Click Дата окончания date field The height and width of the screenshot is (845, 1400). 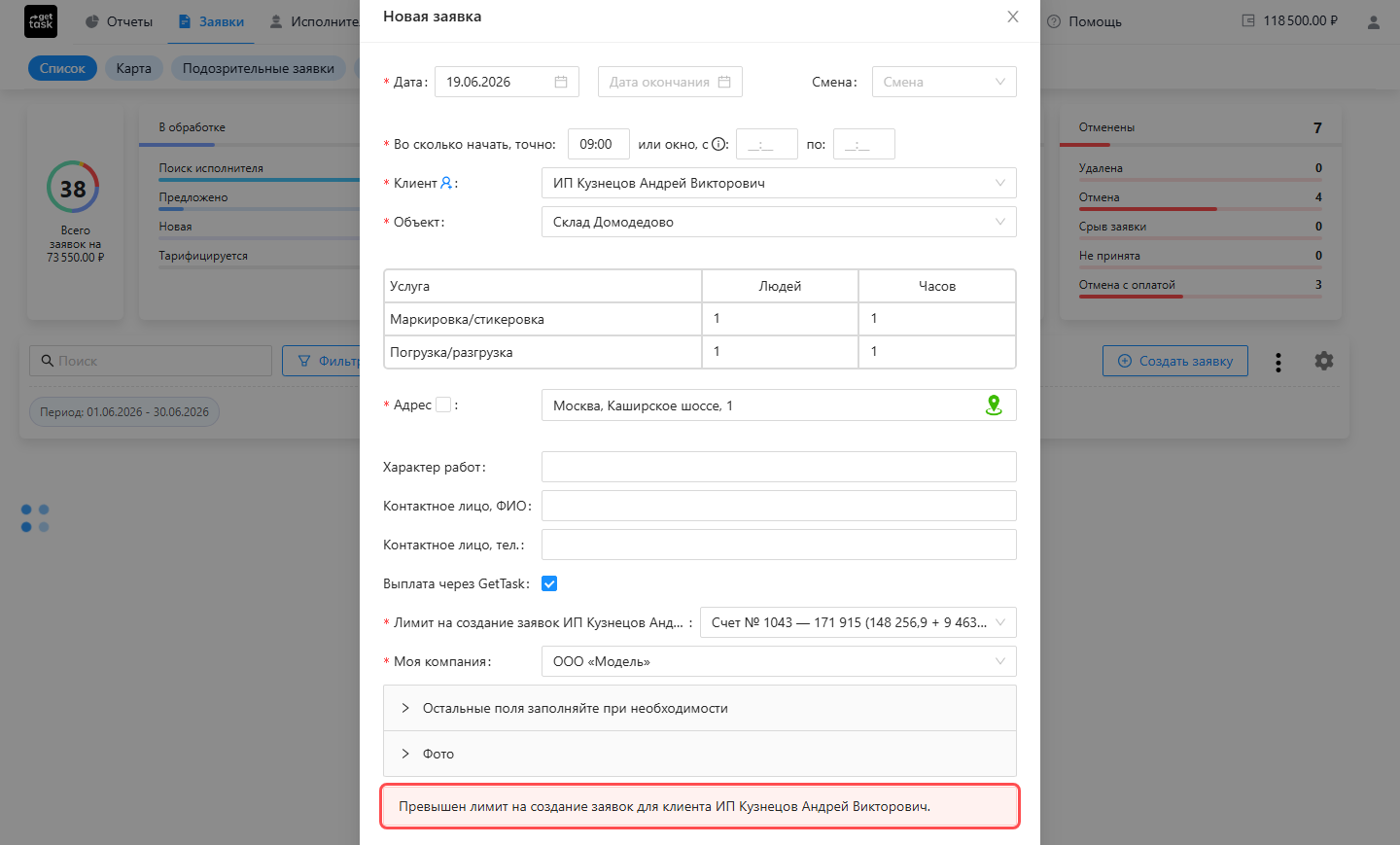670,82
